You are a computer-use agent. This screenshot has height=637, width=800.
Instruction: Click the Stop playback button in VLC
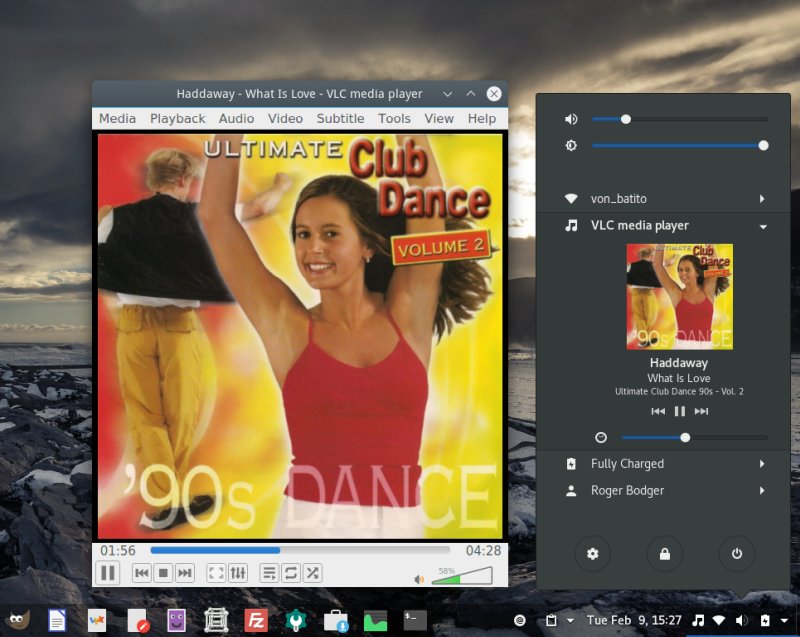[x=163, y=573]
